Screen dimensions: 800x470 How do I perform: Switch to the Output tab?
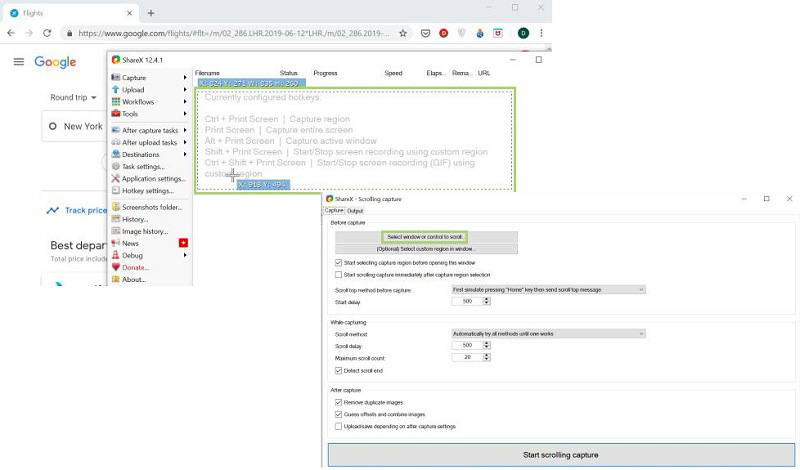[355, 211]
